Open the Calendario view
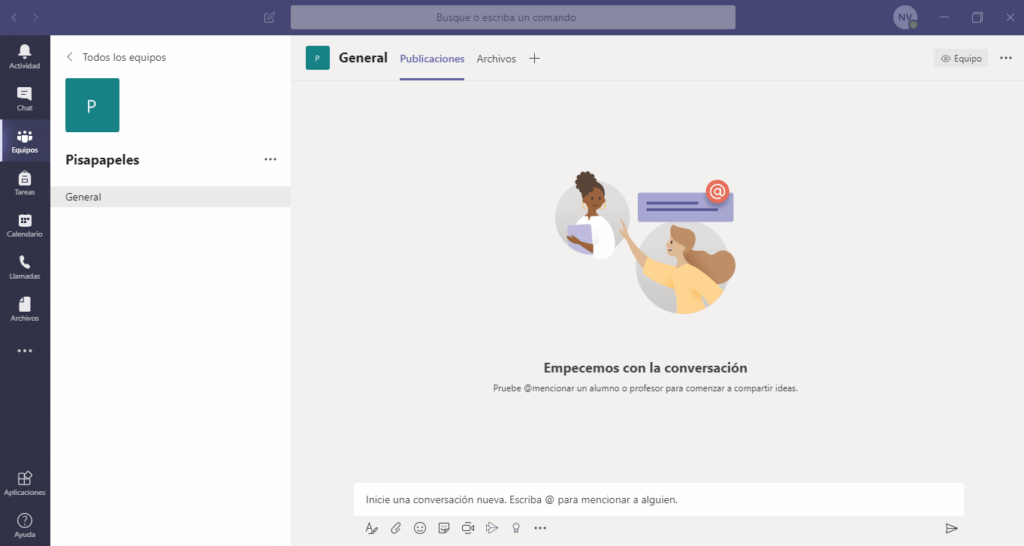1024x546 pixels. [x=24, y=225]
